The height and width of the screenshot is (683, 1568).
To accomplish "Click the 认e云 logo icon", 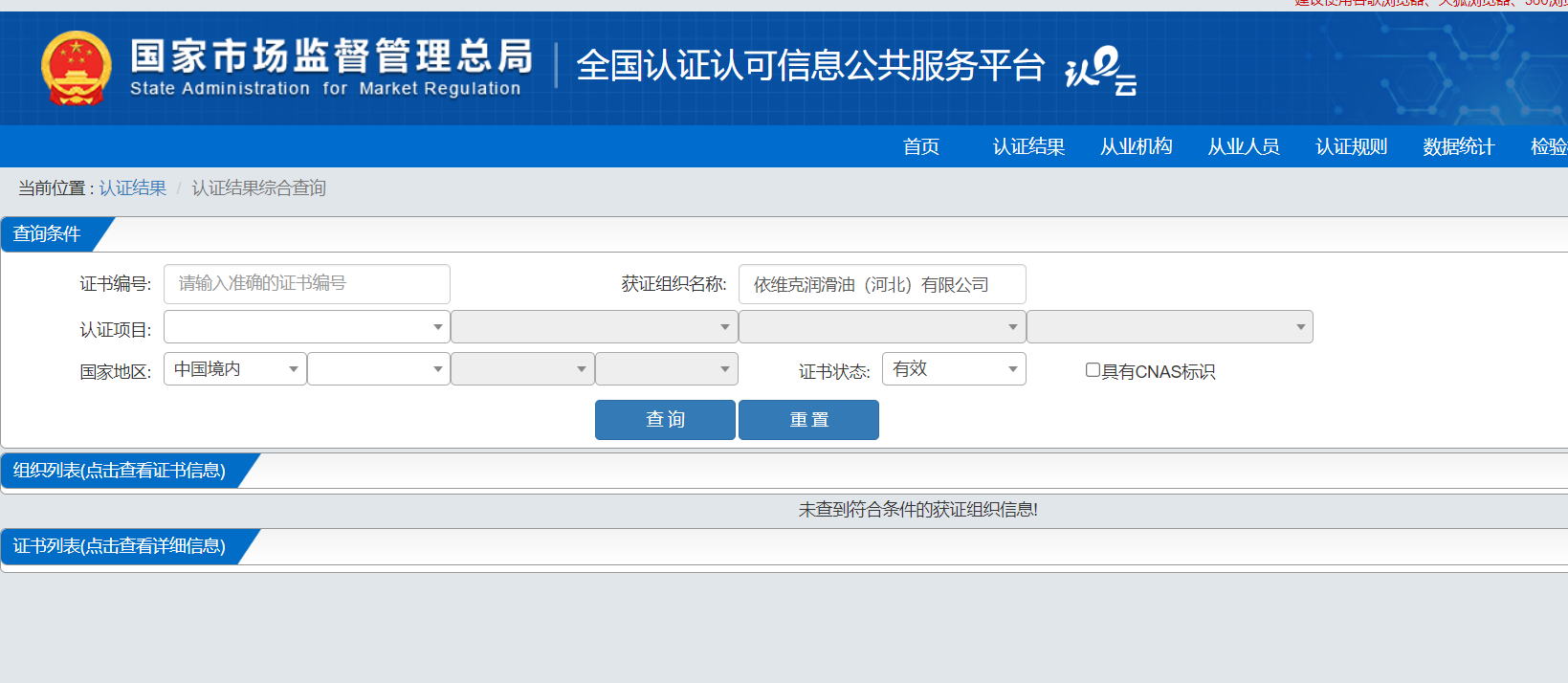I will click(x=1101, y=71).
